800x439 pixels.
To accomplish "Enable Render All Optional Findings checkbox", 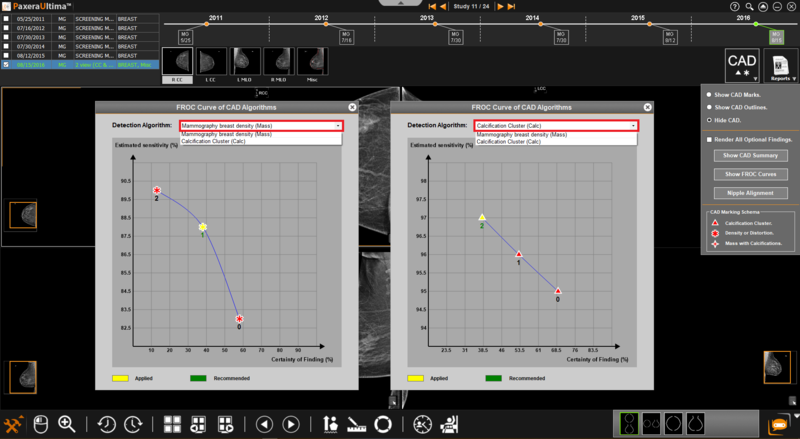I will [710, 140].
